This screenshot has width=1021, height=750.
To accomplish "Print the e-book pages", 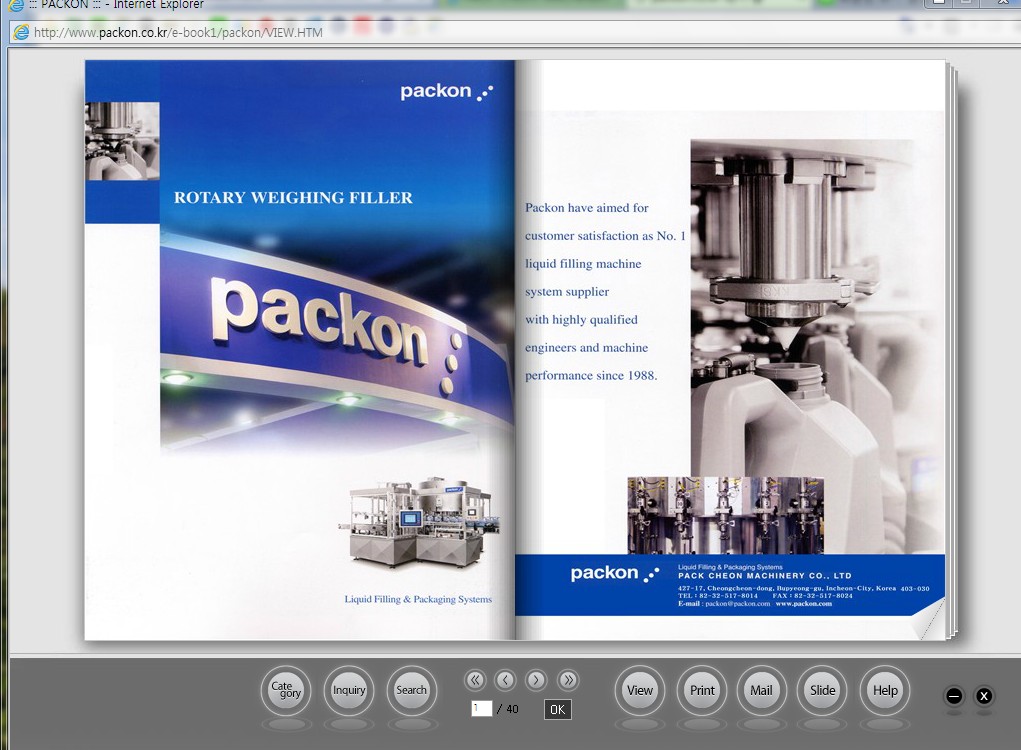I will (702, 690).
